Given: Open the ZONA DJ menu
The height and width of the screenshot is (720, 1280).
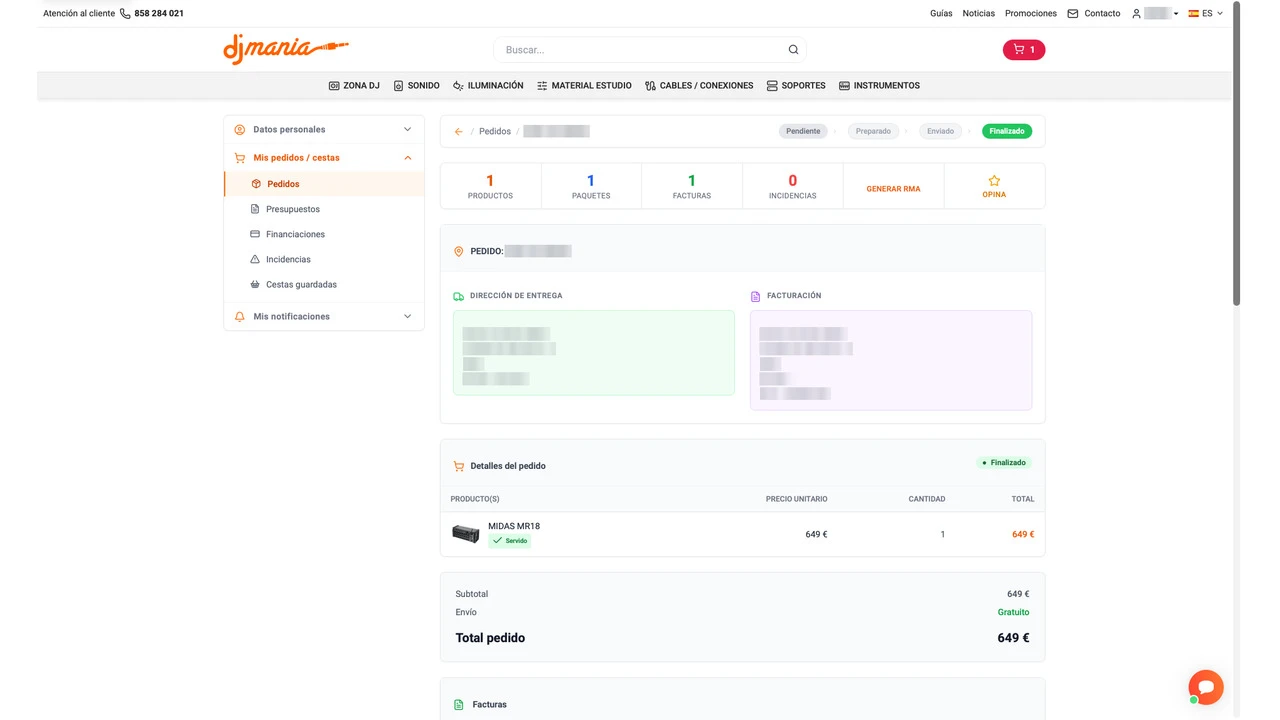Looking at the screenshot, I should [x=354, y=86].
